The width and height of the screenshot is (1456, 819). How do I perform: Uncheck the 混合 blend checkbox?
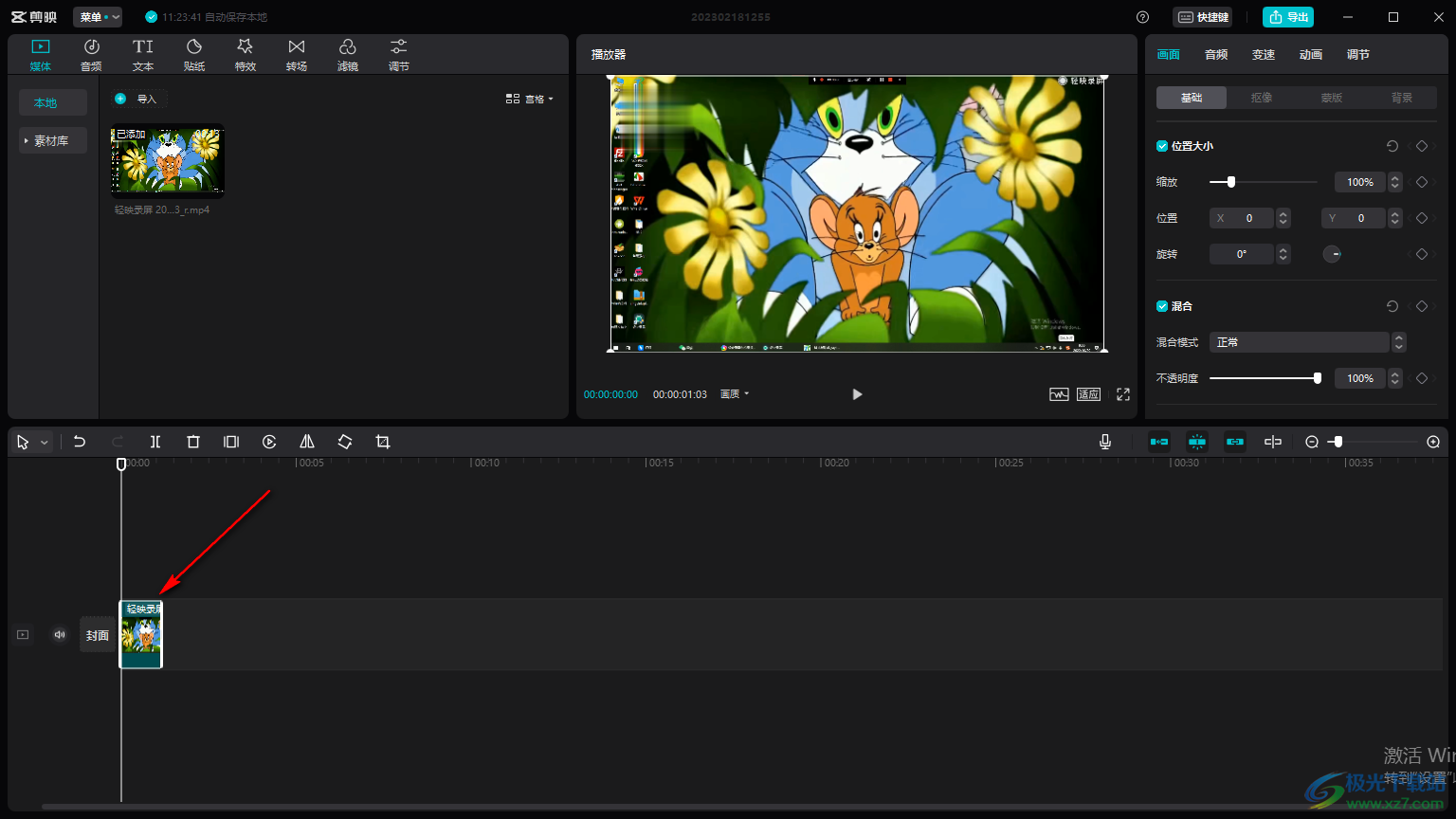[1162, 306]
